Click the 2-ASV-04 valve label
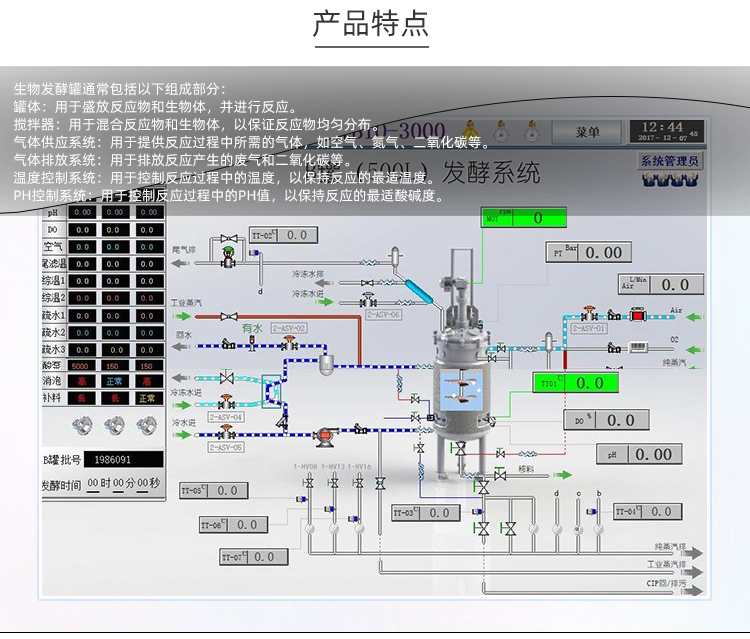The image size is (750, 639). [226, 417]
